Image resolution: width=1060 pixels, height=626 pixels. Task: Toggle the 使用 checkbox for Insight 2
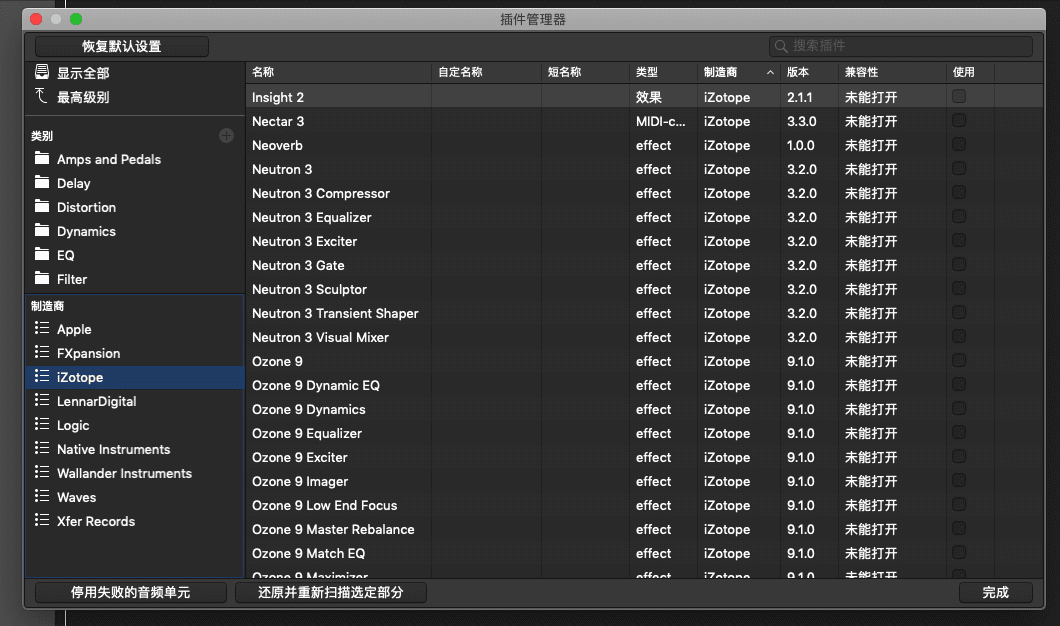pyautogui.click(x=959, y=97)
